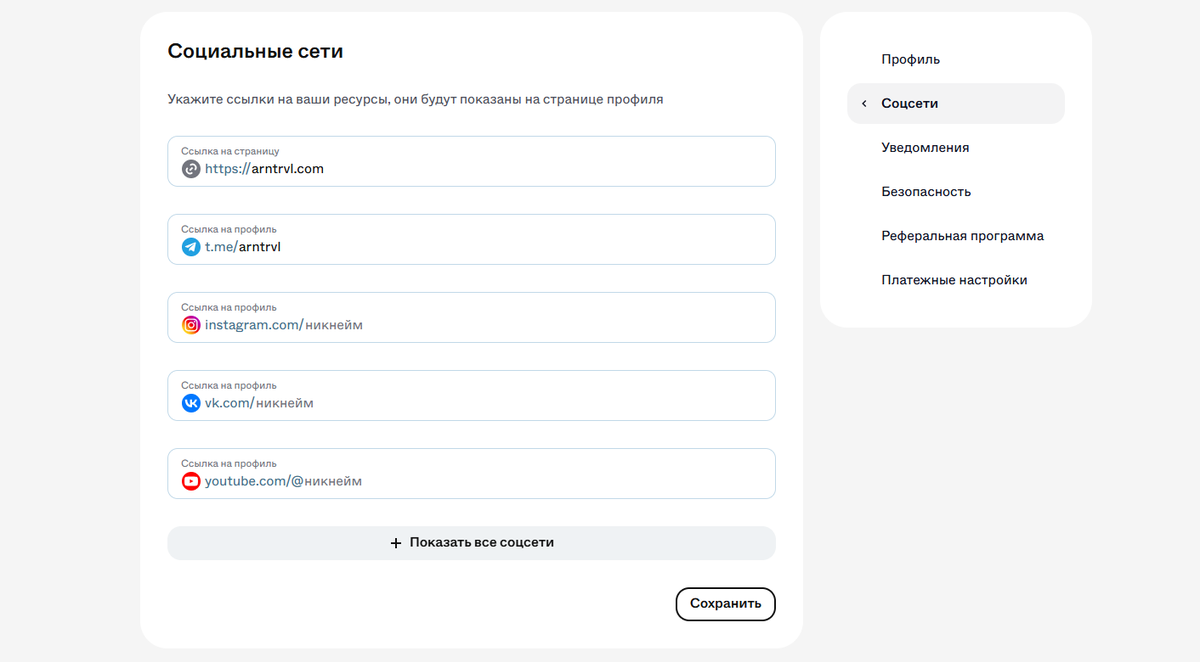Click into the vk.com/никнейм input field
The height and width of the screenshot is (662, 1200).
point(471,395)
